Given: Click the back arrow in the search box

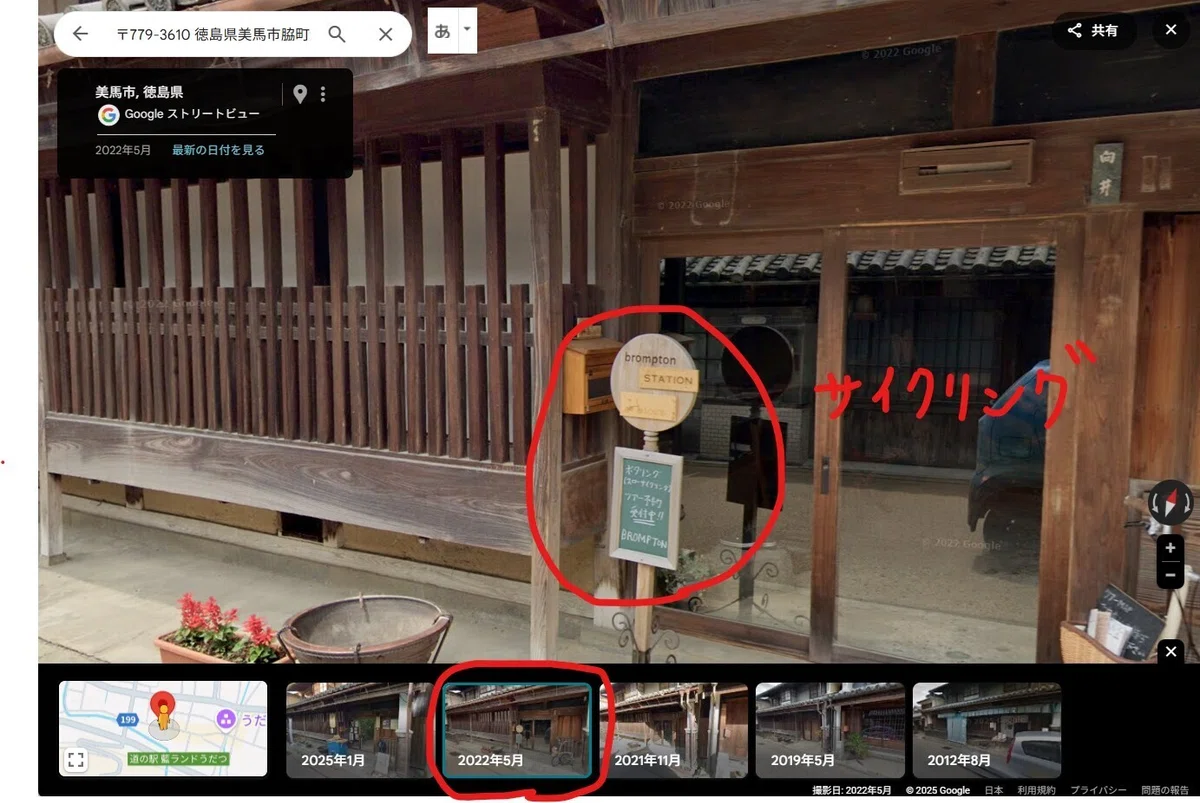Looking at the screenshot, I should (80, 34).
